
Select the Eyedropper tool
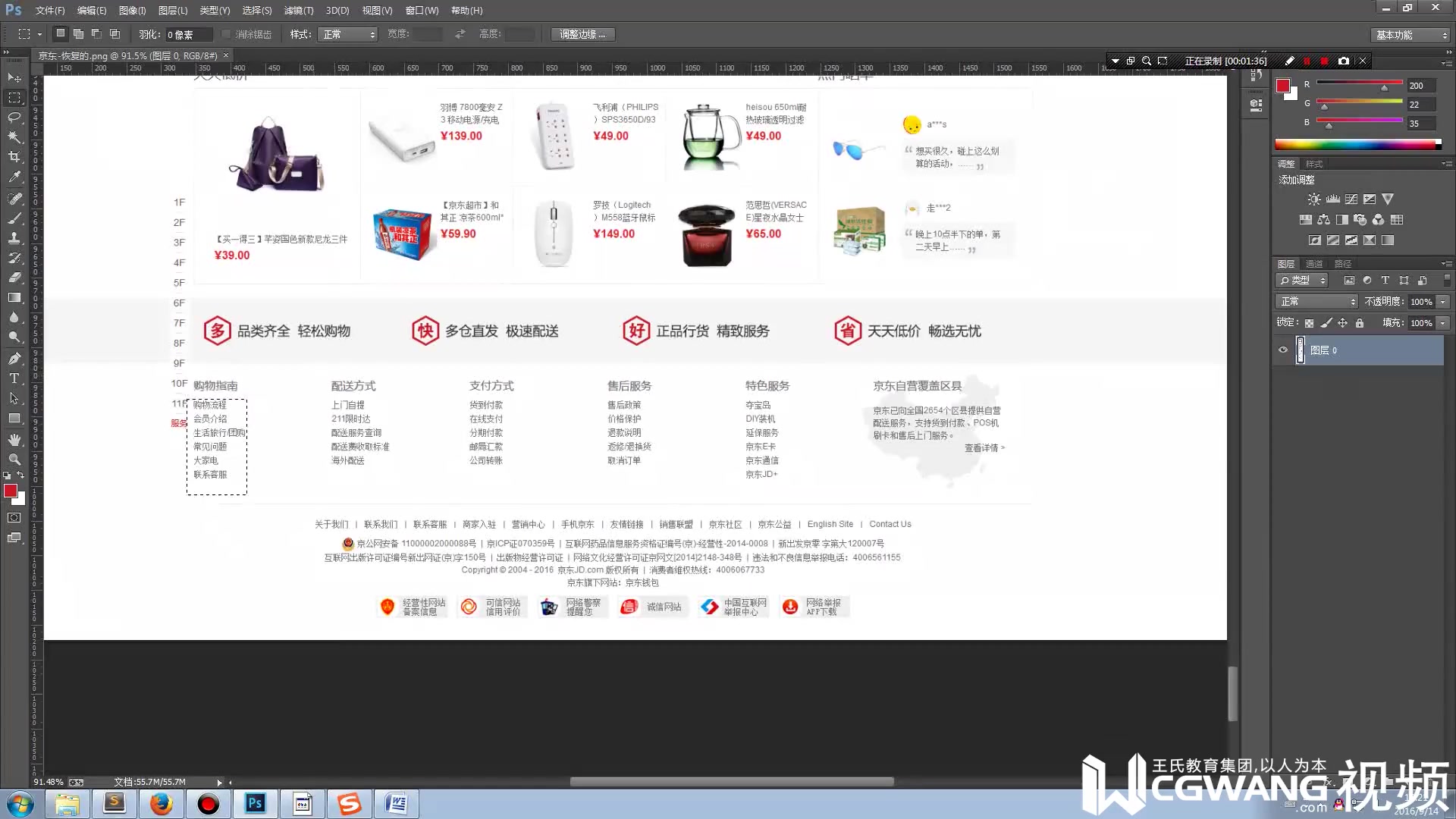click(x=14, y=177)
